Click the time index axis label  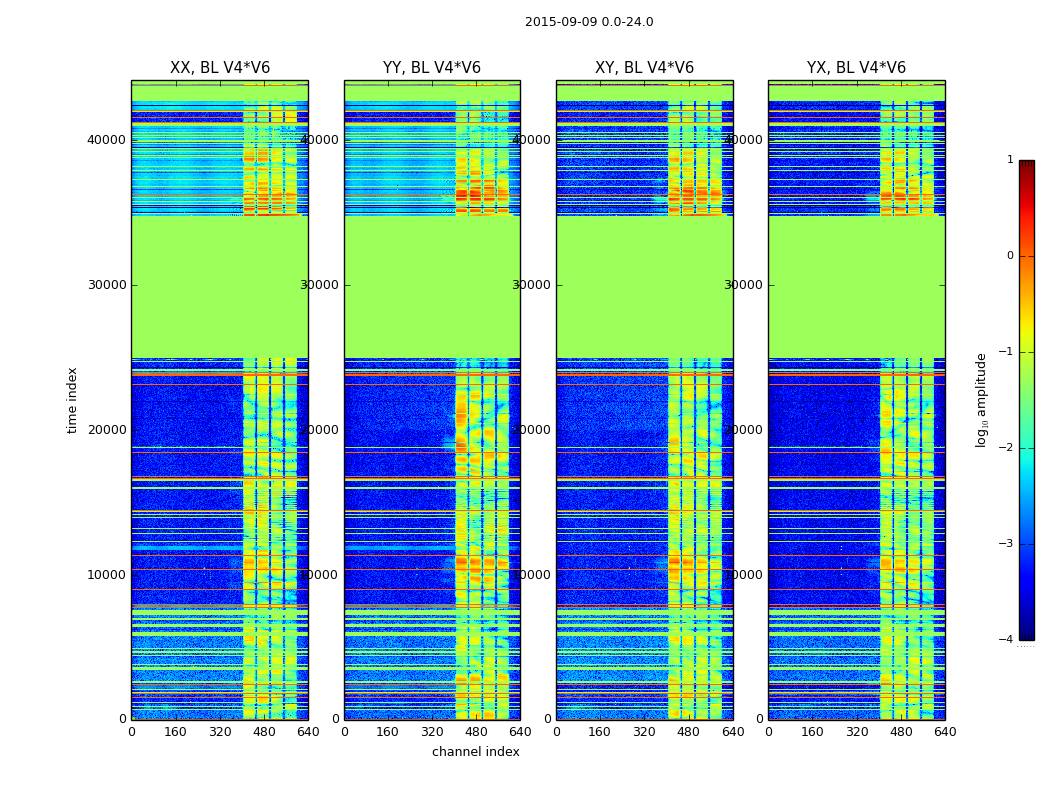[x=72, y=400]
